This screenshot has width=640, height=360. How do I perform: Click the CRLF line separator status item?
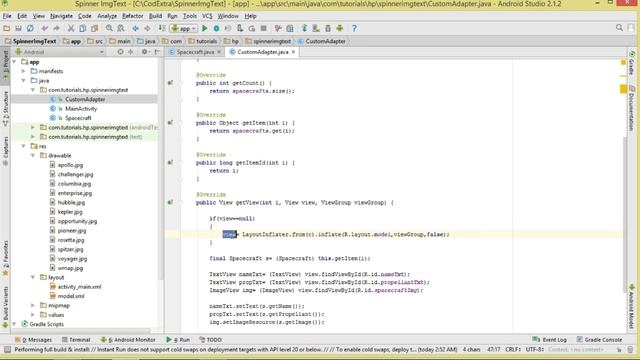point(513,350)
